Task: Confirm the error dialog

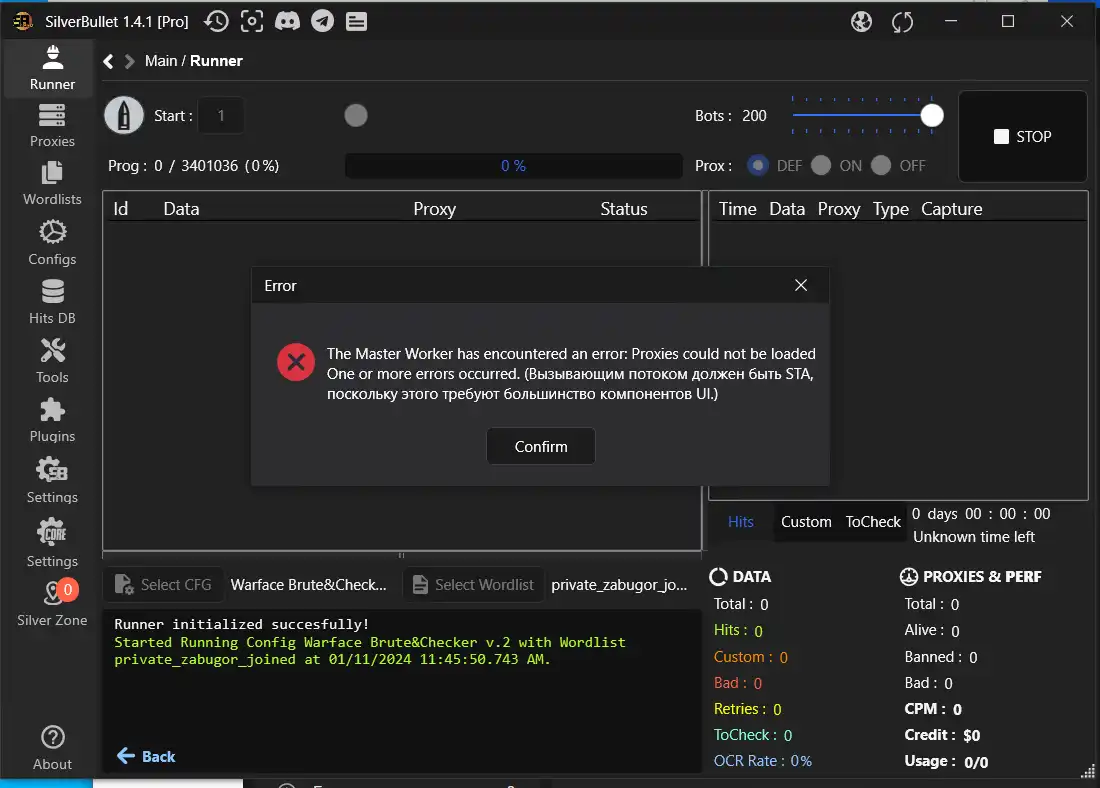Action: tap(541, 446)
